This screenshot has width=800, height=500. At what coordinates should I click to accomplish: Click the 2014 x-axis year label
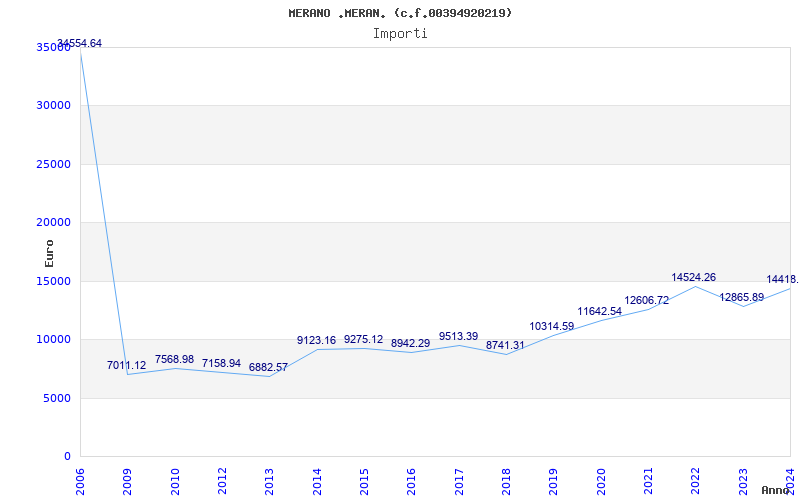point(317,480)
